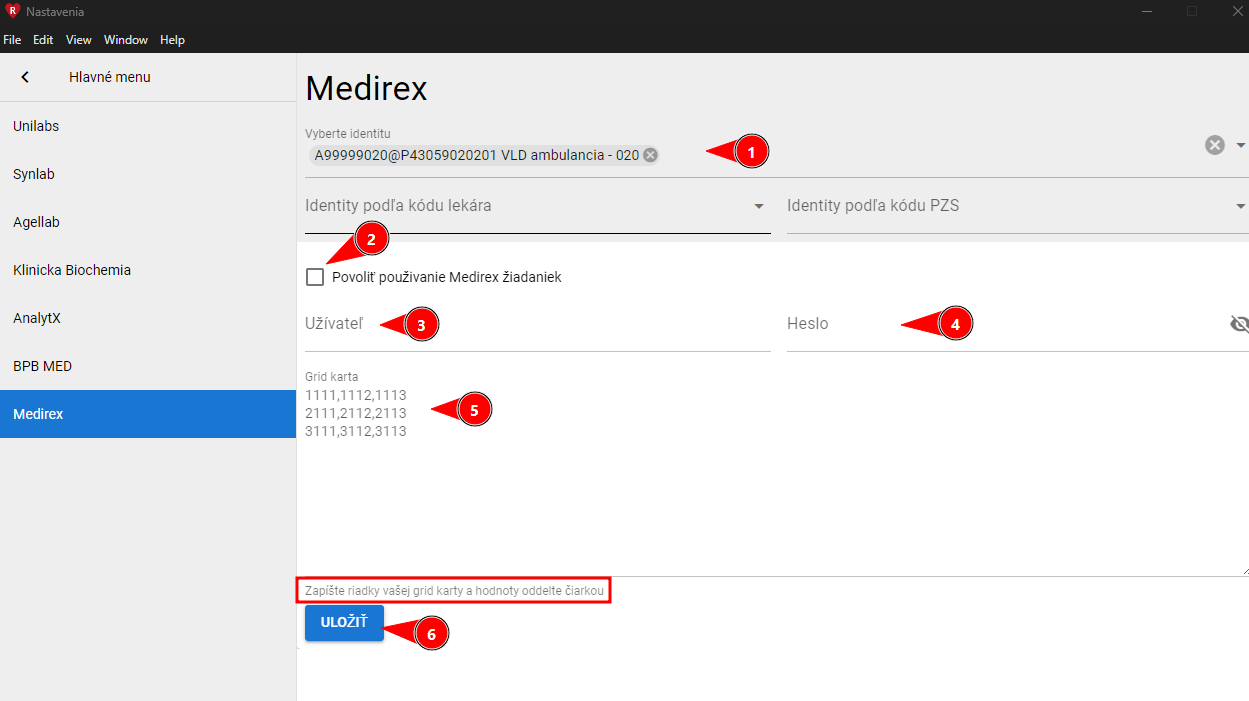Viewport: 1249px width, 701px height.
Task: Select Synlab in the sidebar
Action: click(148, 174)
